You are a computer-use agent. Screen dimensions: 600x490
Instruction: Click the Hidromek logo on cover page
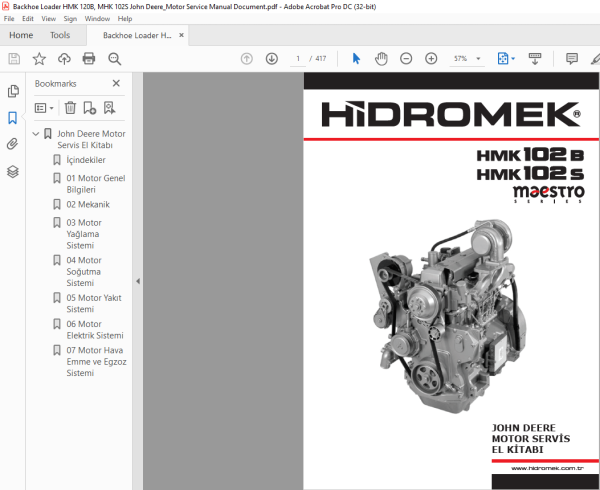451,114
